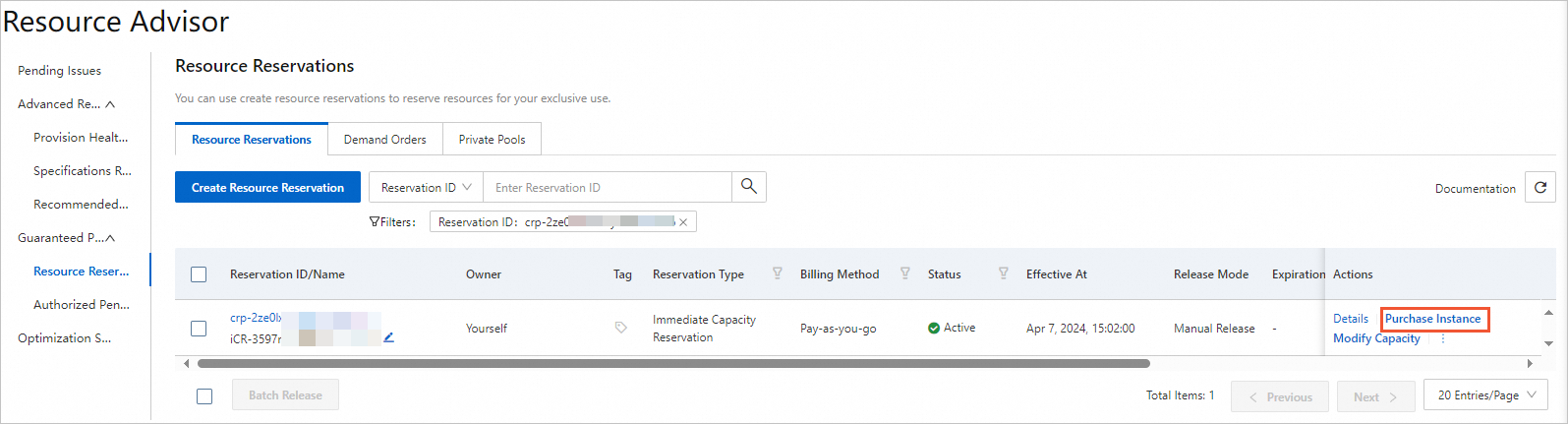Click the Purchase Instance link

click(x=1432, y=319)
